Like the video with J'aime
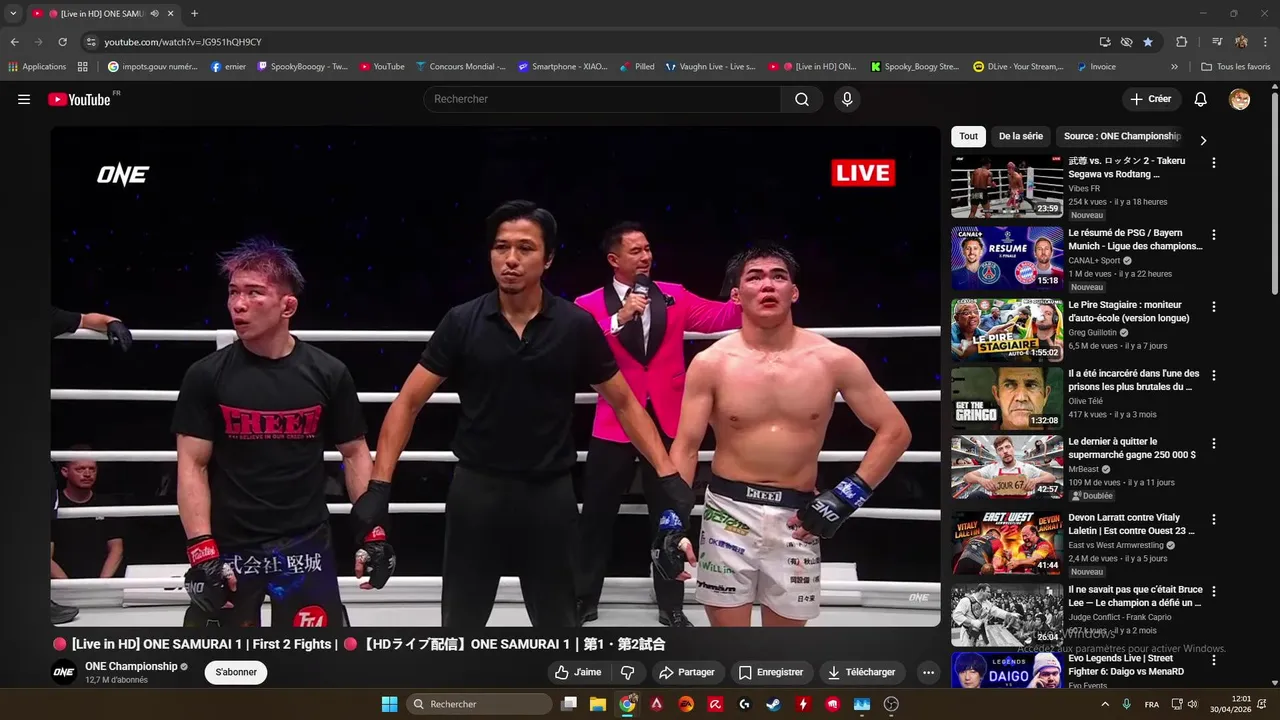1280x720 pixels. tap(578, 672)
